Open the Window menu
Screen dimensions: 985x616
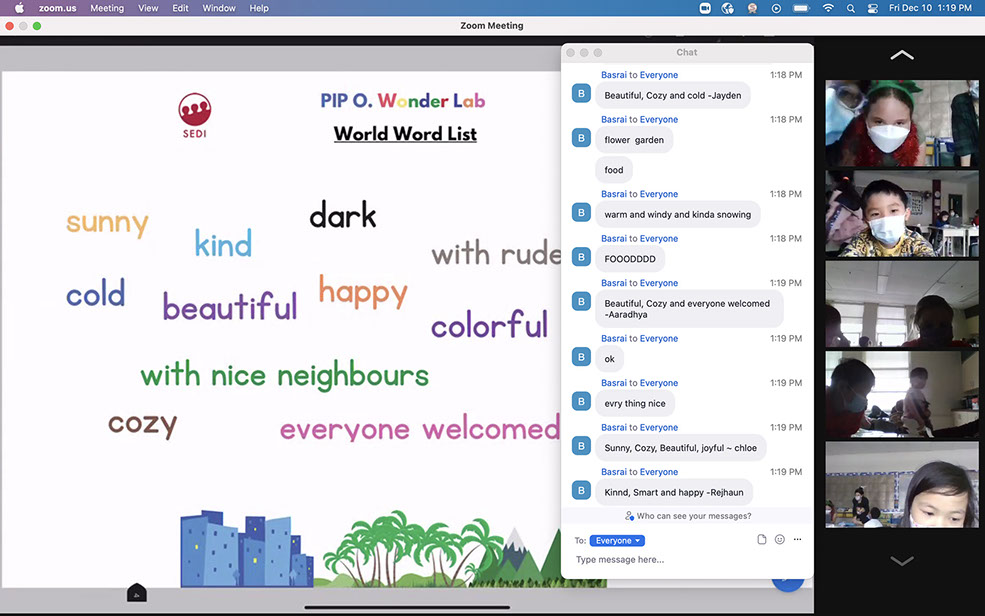coord(219,8)
